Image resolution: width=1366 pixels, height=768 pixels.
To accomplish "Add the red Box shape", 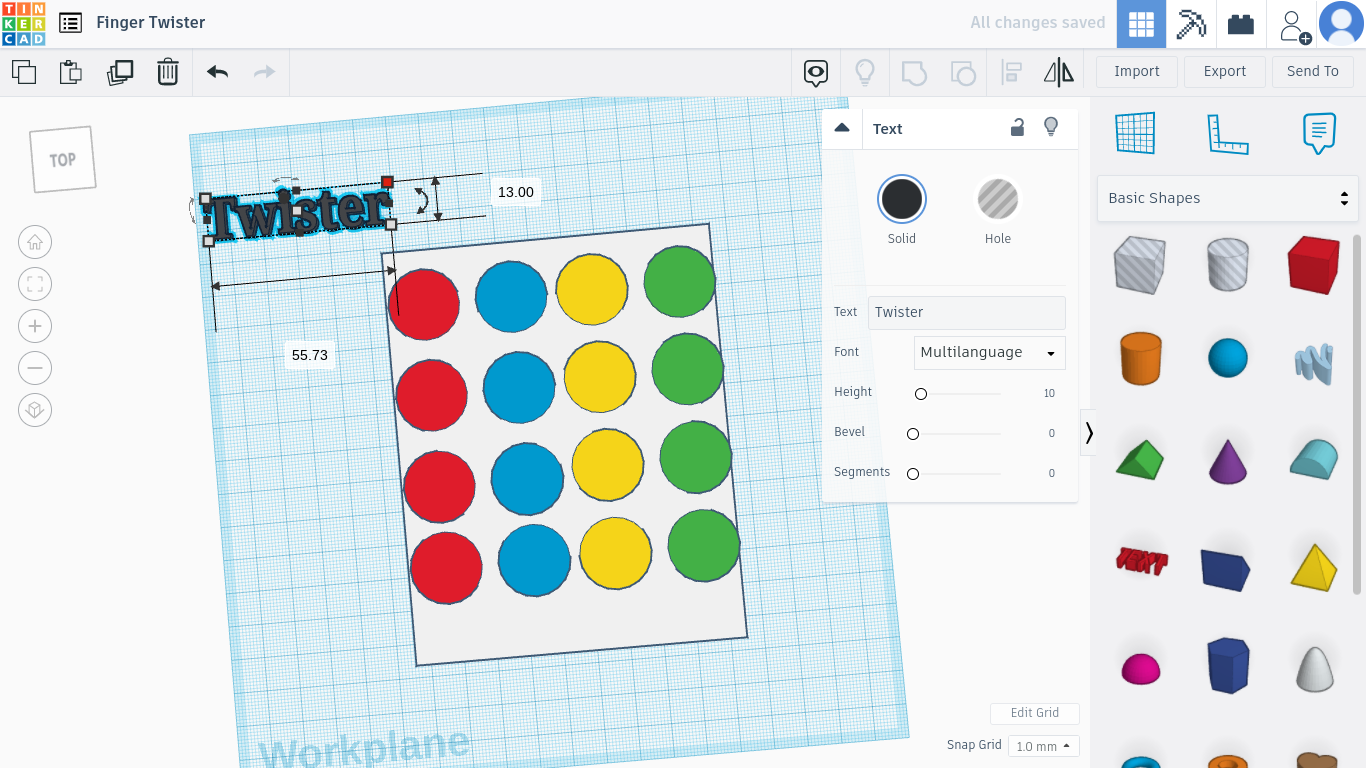I will click(x=1314, y=265).
